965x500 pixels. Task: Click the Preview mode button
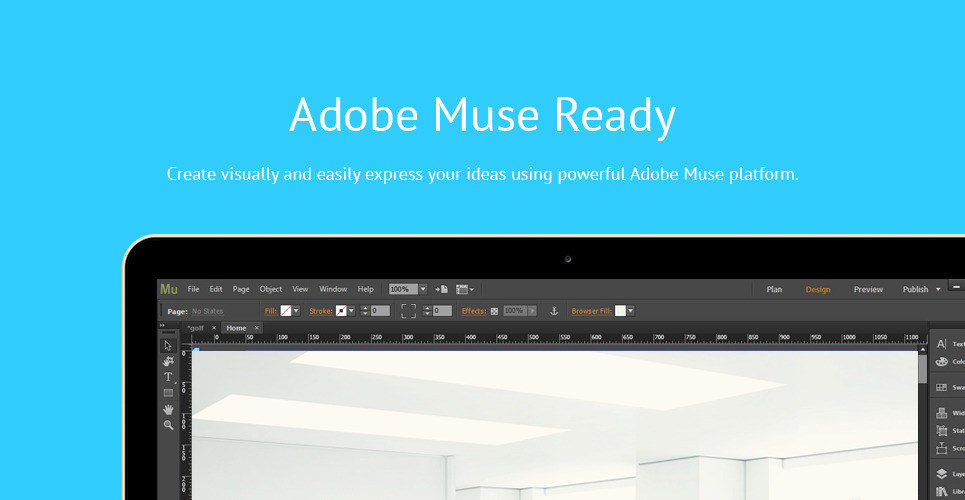pos(868,289)
